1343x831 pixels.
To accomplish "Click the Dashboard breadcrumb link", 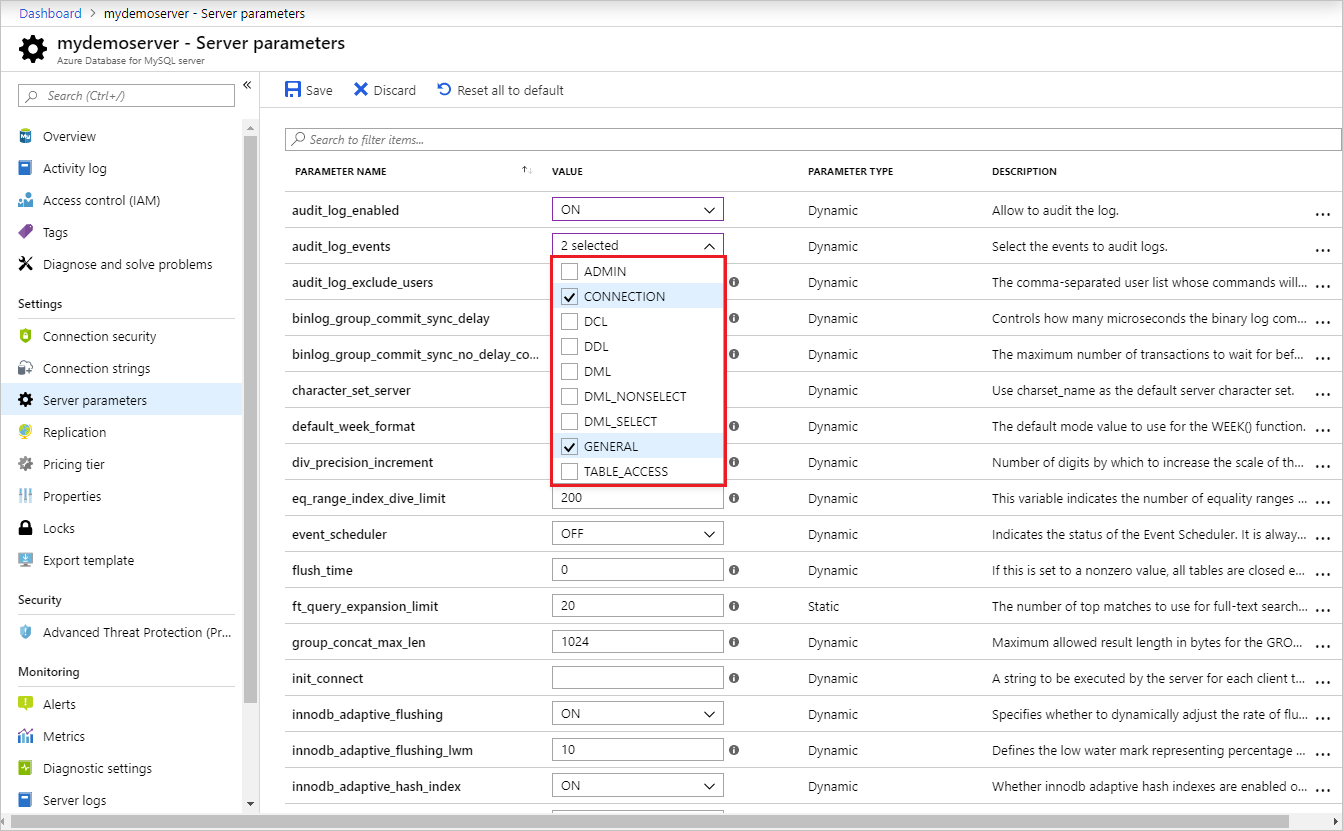I will [x=50, y=13].
